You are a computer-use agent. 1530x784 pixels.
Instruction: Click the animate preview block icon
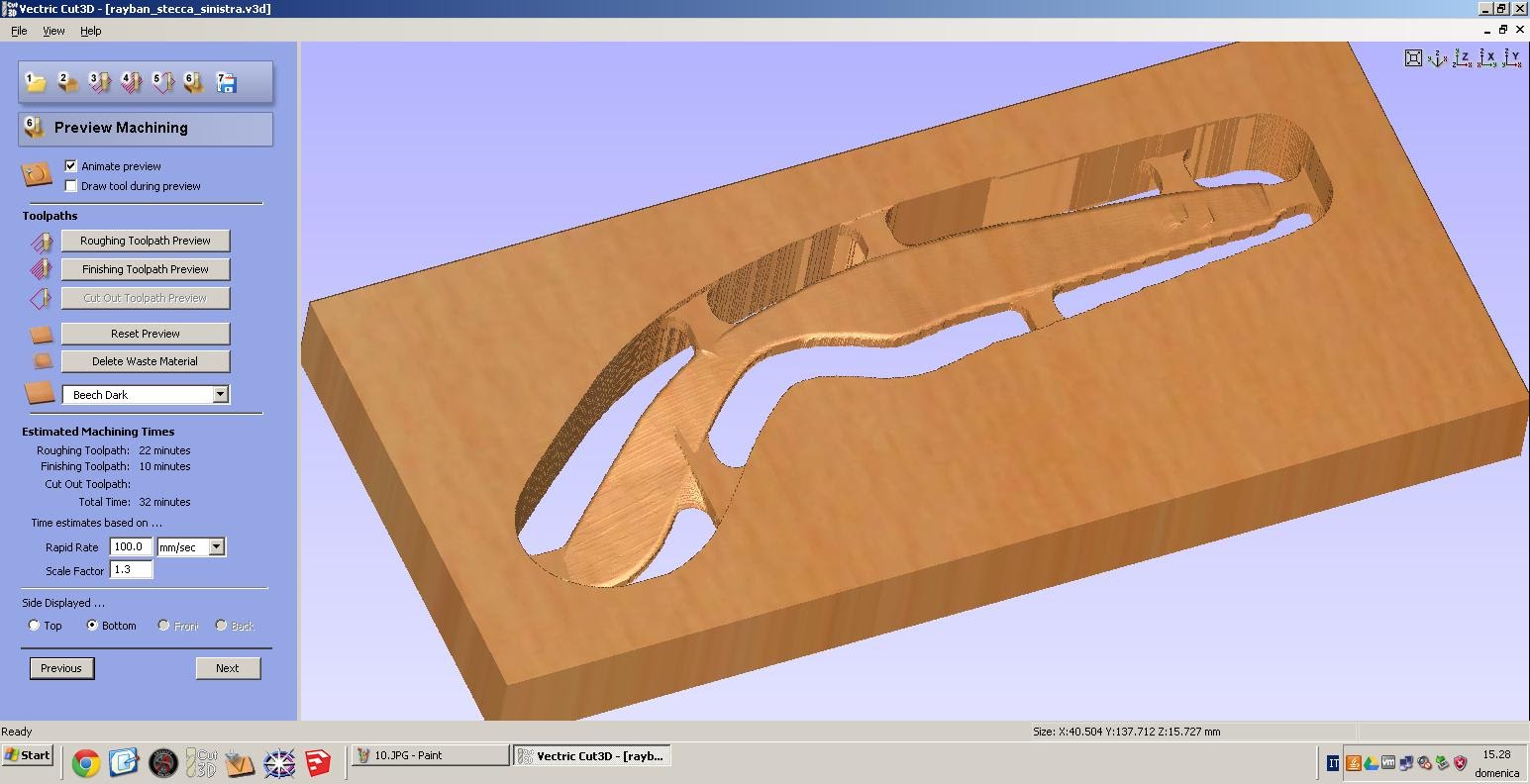(37, 175)
